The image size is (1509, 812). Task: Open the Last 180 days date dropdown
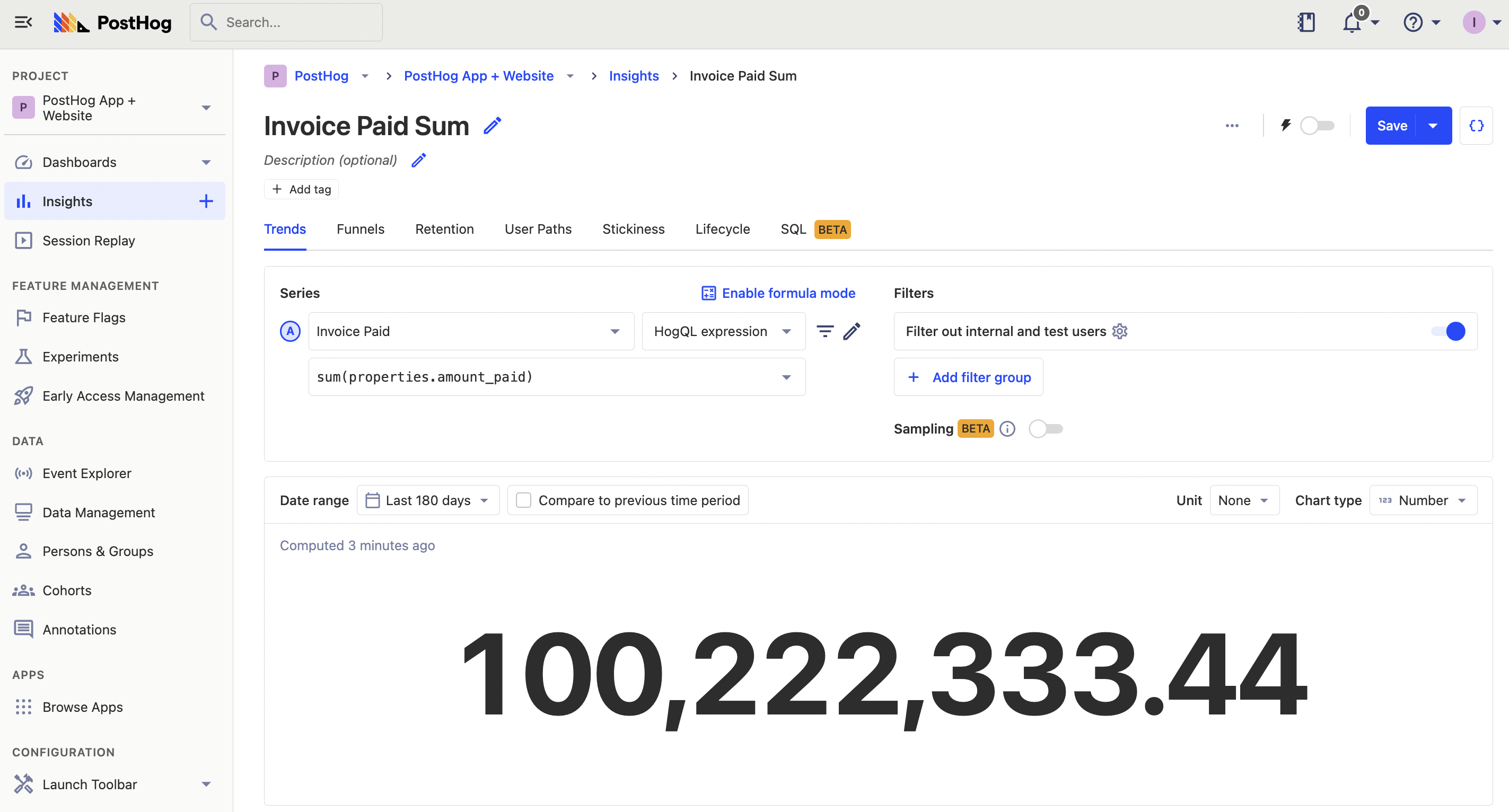click(x=428, y=500)
